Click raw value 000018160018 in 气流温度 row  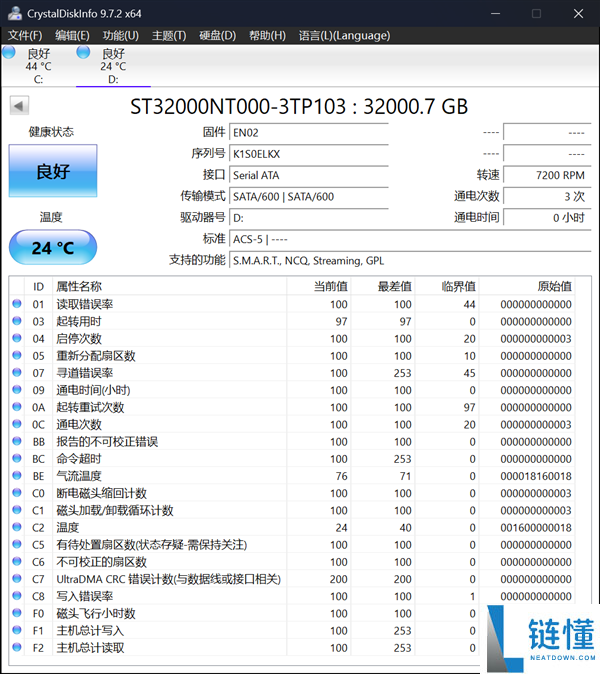click(536, 476)
